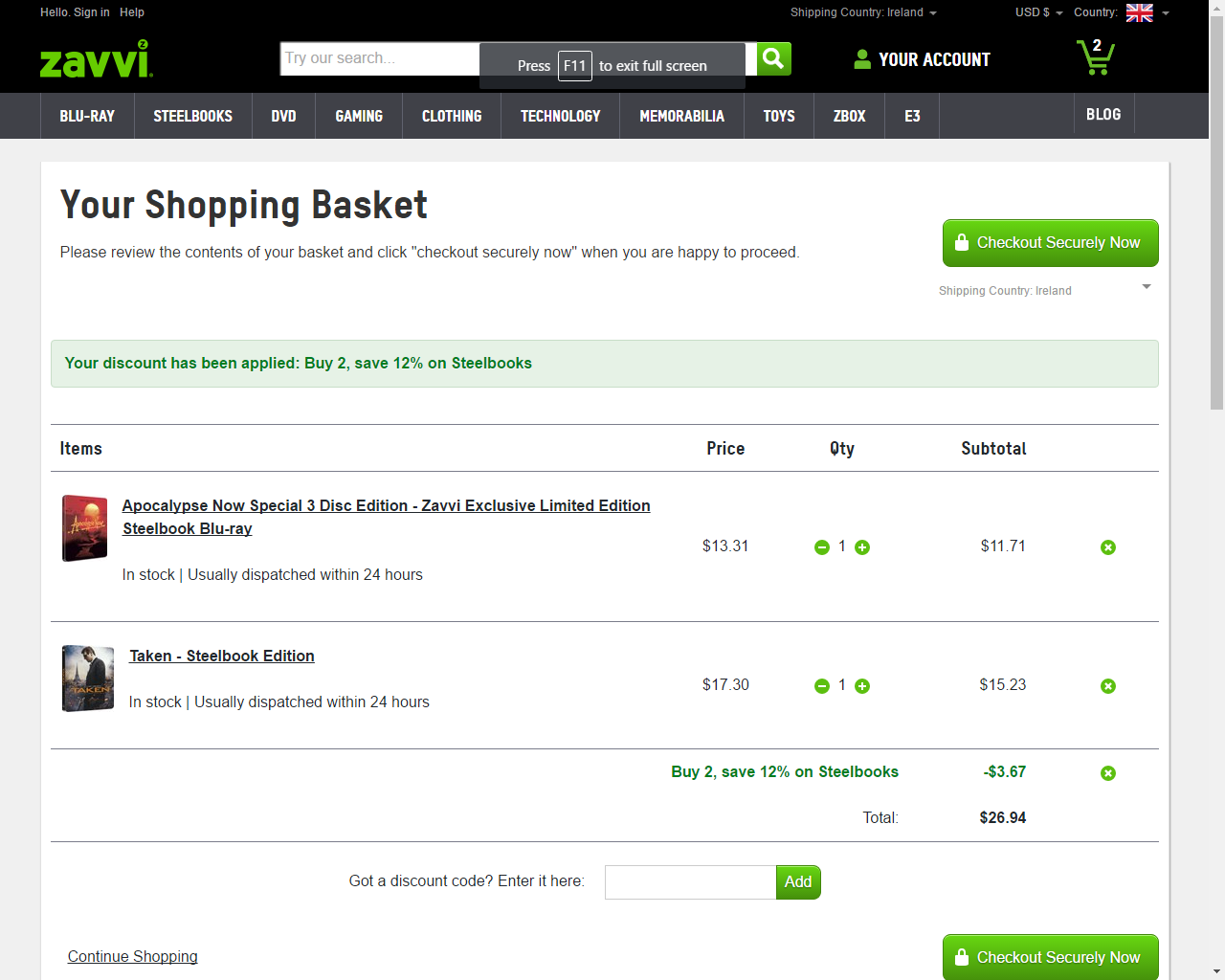Open the BLU-RAY menu
This screenshot has height=980, width=1225.
(87, 116)
